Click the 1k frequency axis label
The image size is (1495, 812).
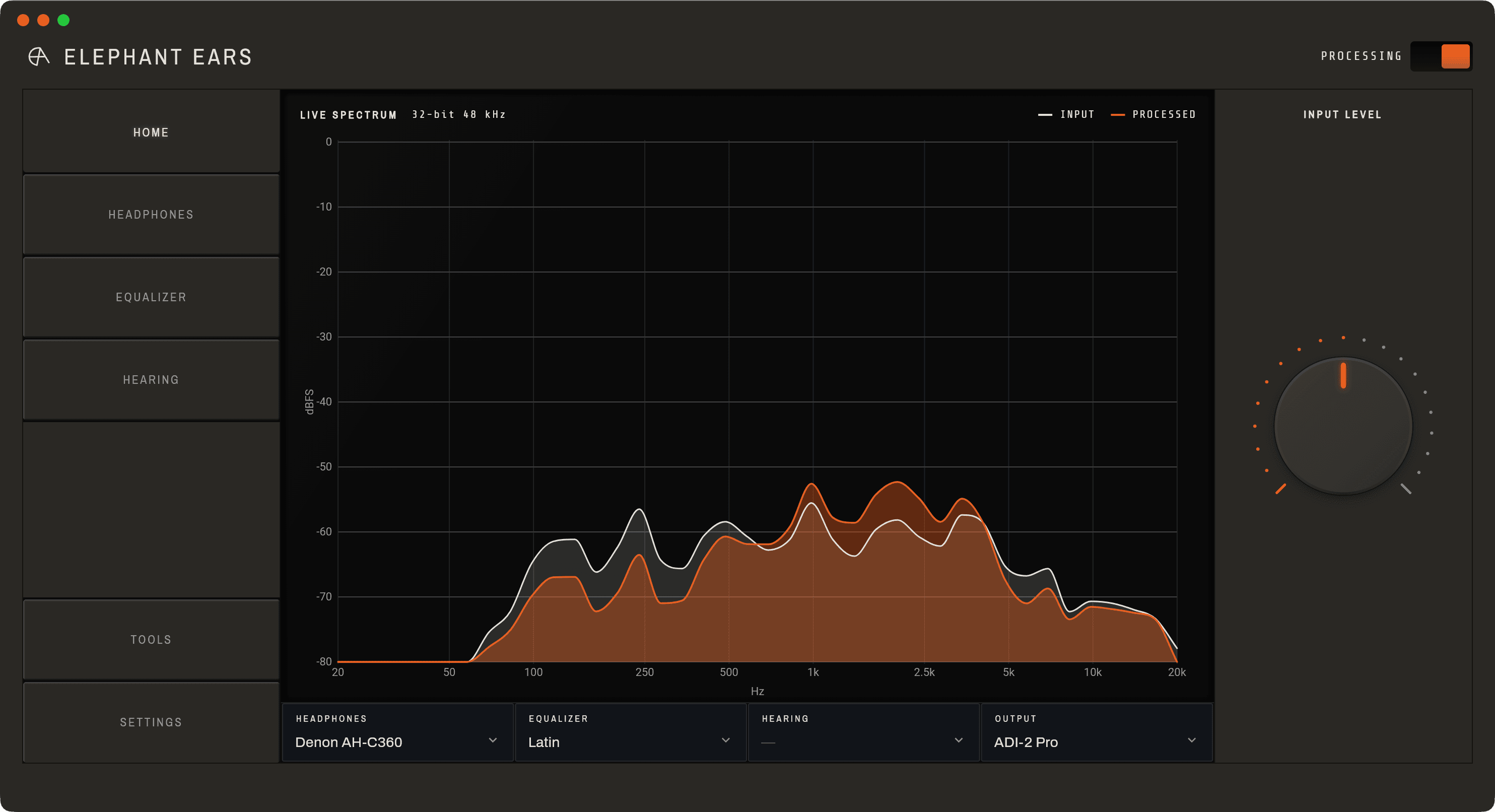[813, 672]
